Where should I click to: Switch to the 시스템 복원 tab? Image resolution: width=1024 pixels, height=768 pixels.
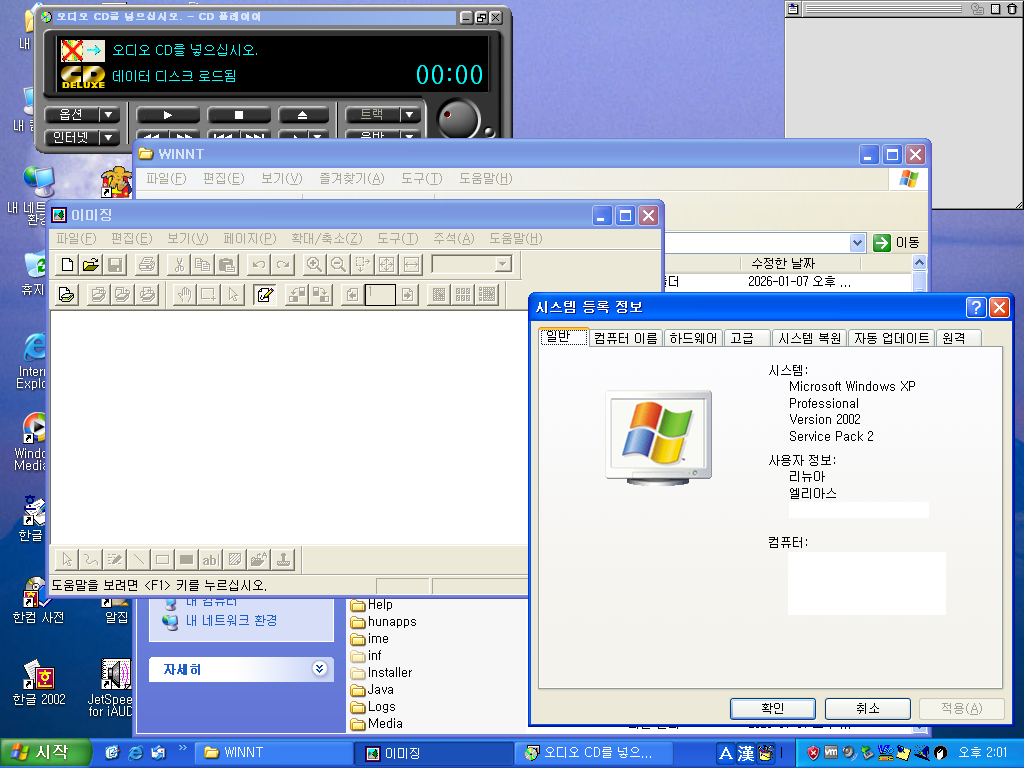click(x=810, y=338)
